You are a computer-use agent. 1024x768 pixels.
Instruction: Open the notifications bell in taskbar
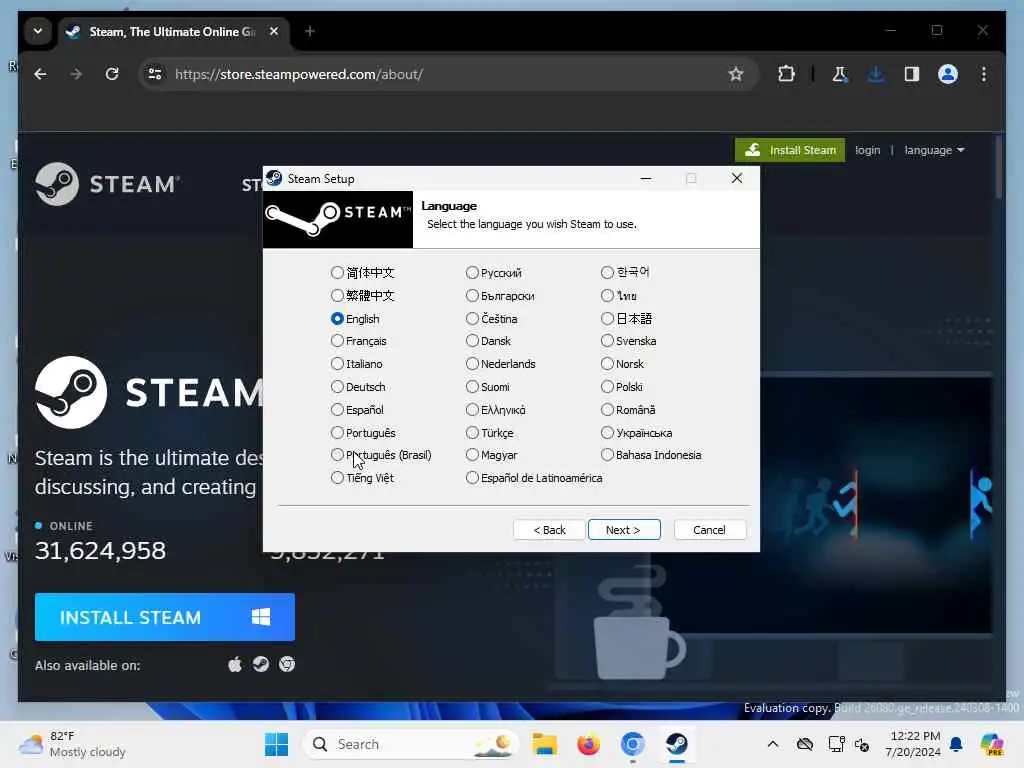[956, 744]
